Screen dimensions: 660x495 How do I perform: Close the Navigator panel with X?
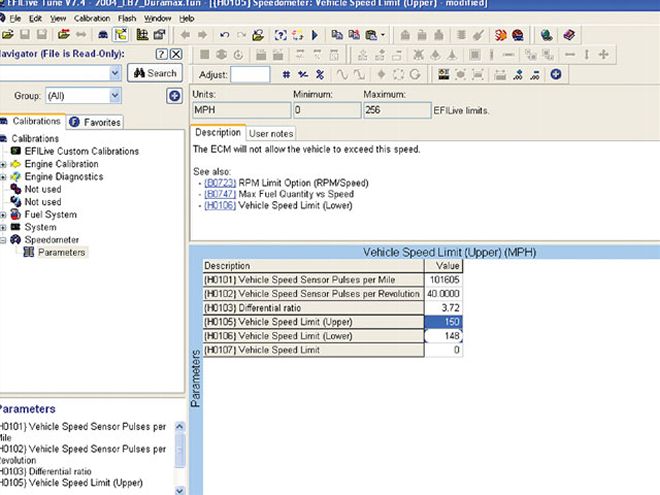(176, 54)
